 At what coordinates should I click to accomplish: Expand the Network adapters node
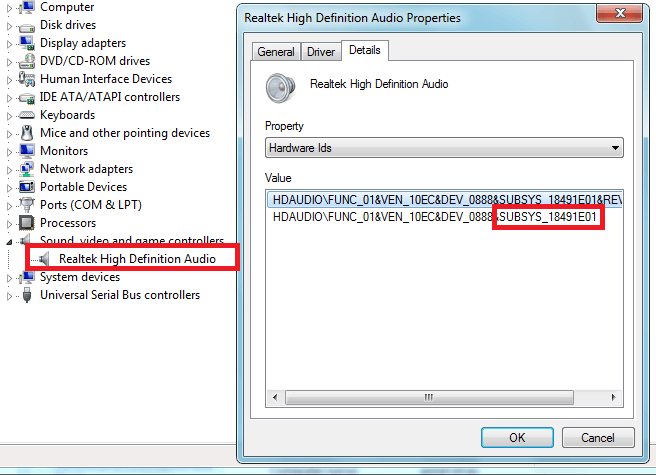(9, 169)
